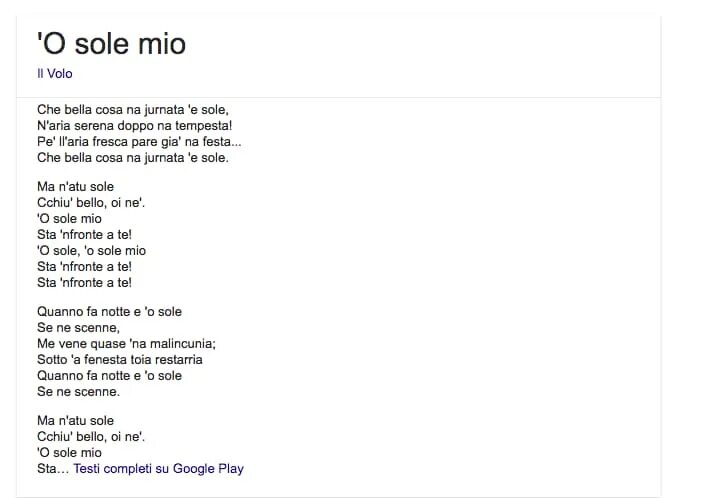
Task: Click Ma n'atu sole opening the final stanza
Action: click(x=75, y=421)
